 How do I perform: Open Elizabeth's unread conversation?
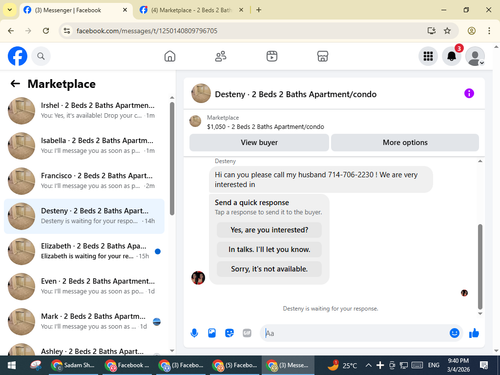[x=84, y=251]
